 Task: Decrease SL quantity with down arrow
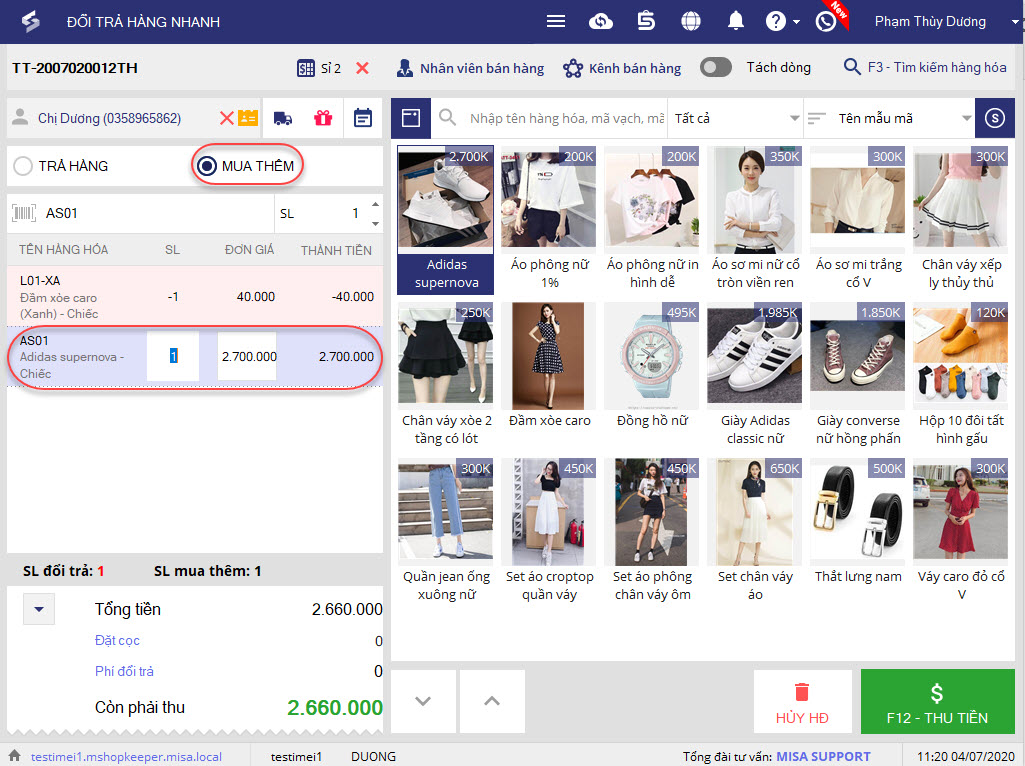pyautogui.click(x=375, y=224)
